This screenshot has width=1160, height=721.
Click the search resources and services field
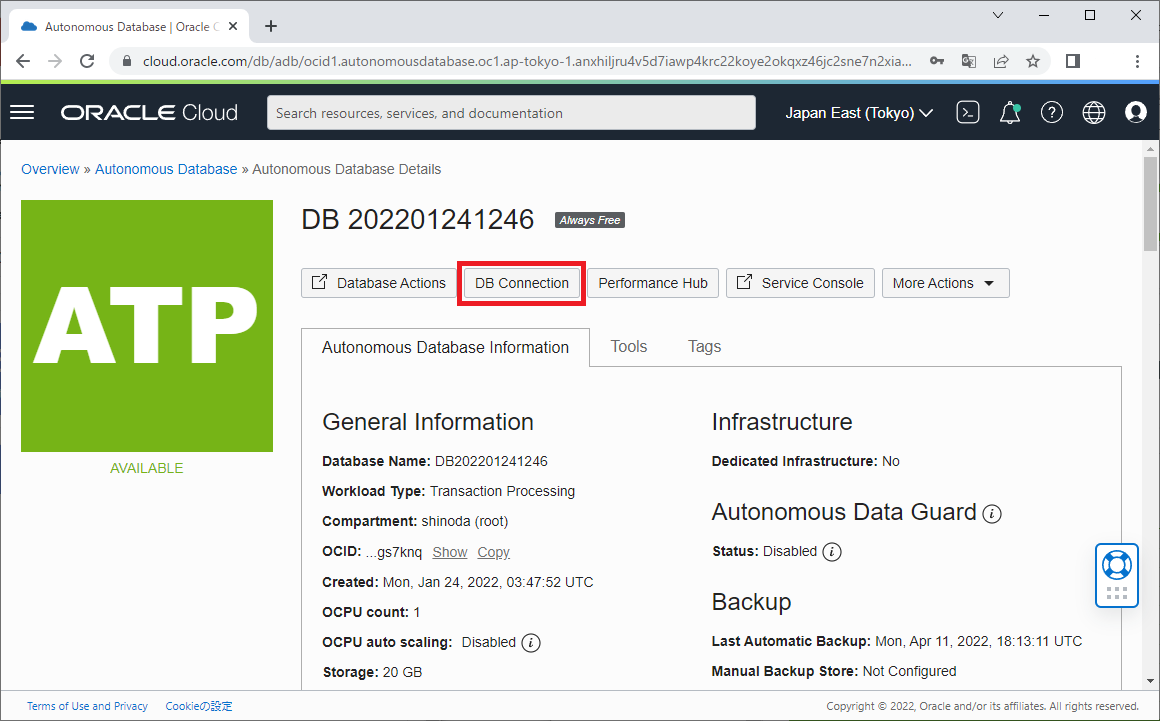[x=511, y=113]
